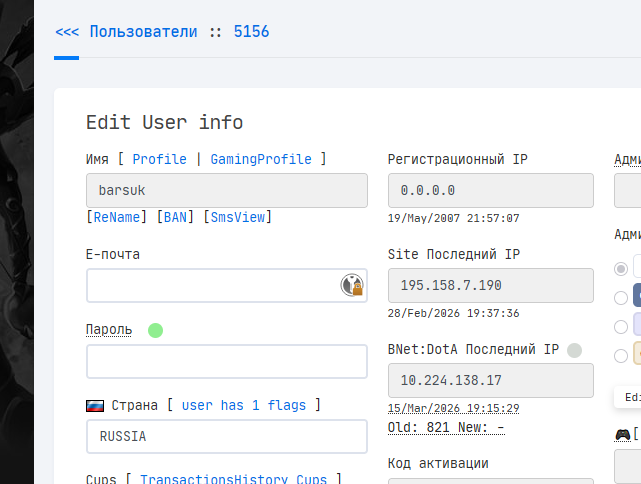Viewport: 641px width, 484px height.
Task: Open the Profile link next to Имя
Action: [159, 159]
